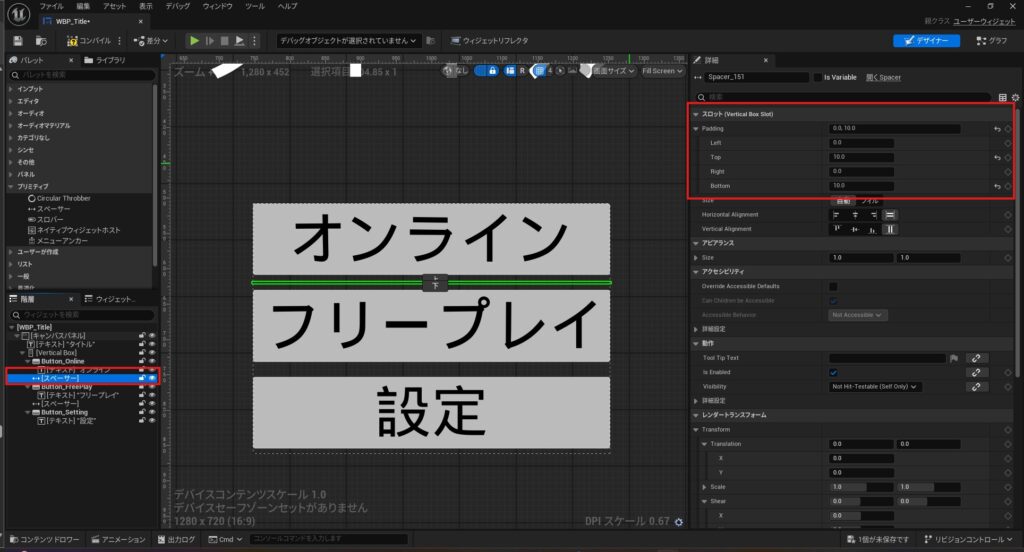Click the Stop simulation icon
This screenshot has width=1024, height=552.
(x=224, y=41)
